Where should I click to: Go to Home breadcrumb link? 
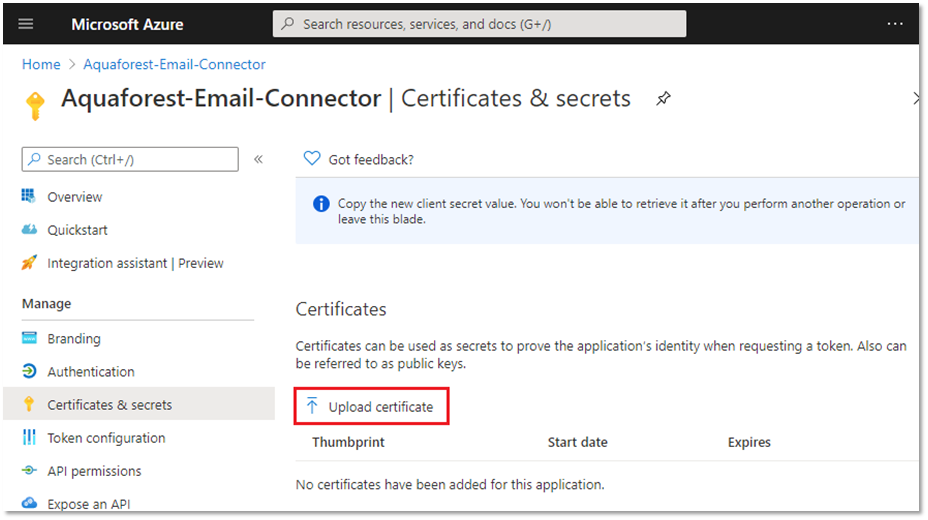[41, 64]
